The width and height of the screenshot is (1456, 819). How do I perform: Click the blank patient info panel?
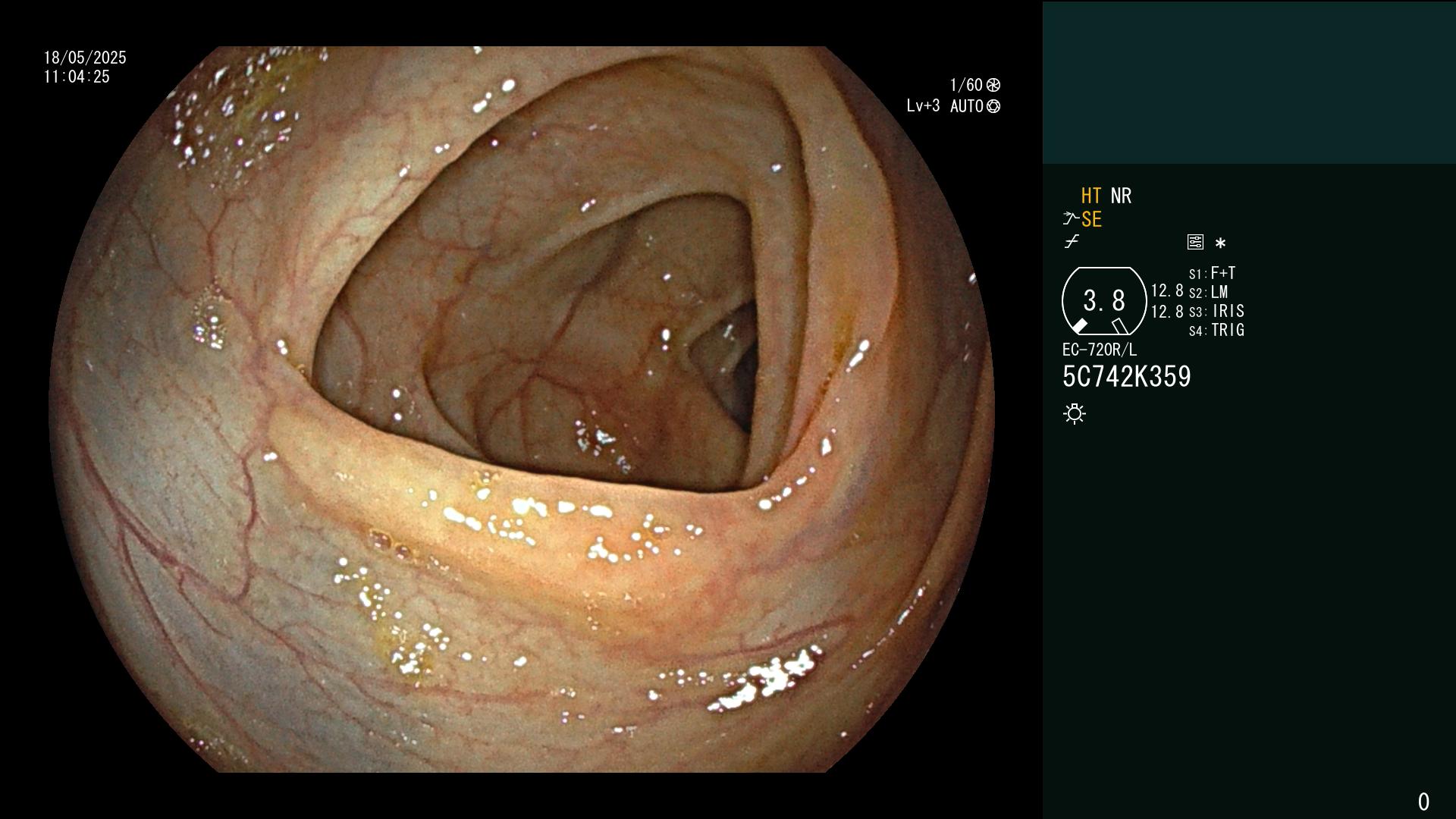tap(1249, 83)
